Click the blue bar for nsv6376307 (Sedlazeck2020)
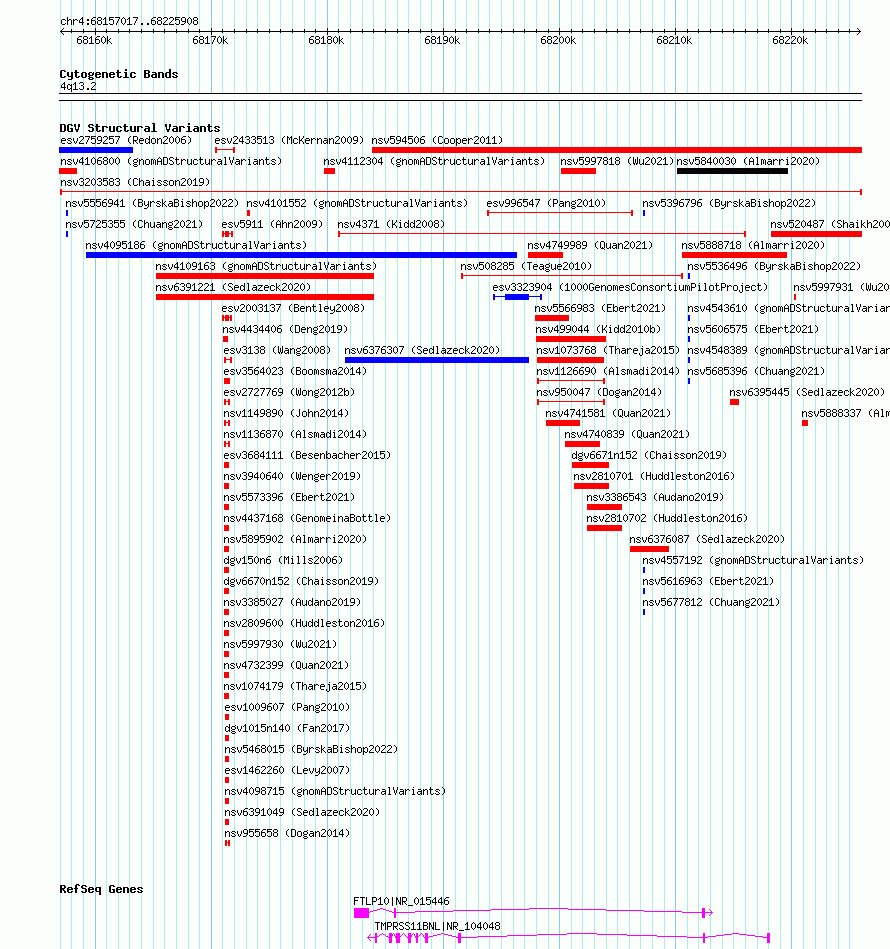This screenshot has width=890, height=949. [437, 360]
